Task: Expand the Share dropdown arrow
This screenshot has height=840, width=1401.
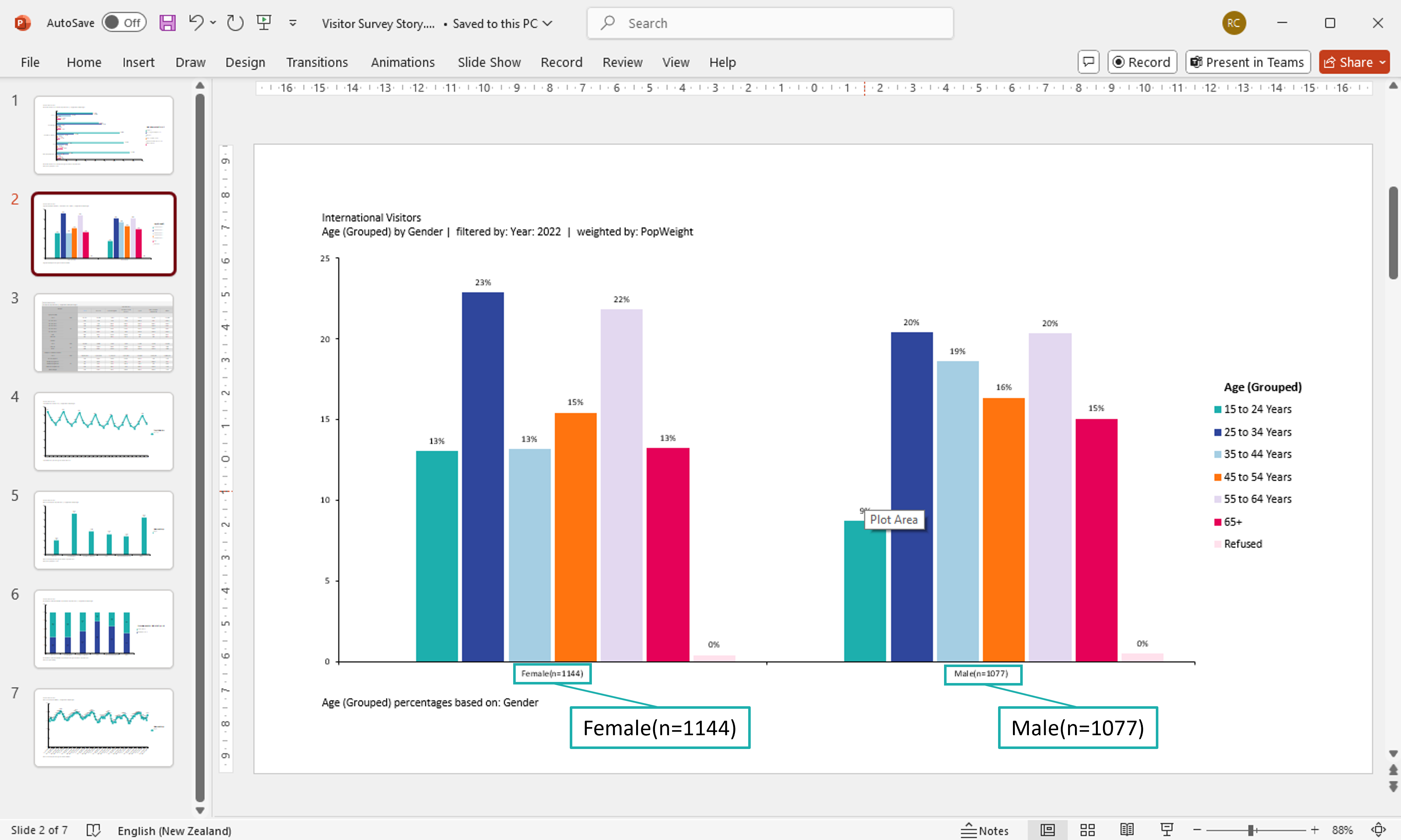Action: (x=1383, y=62)
